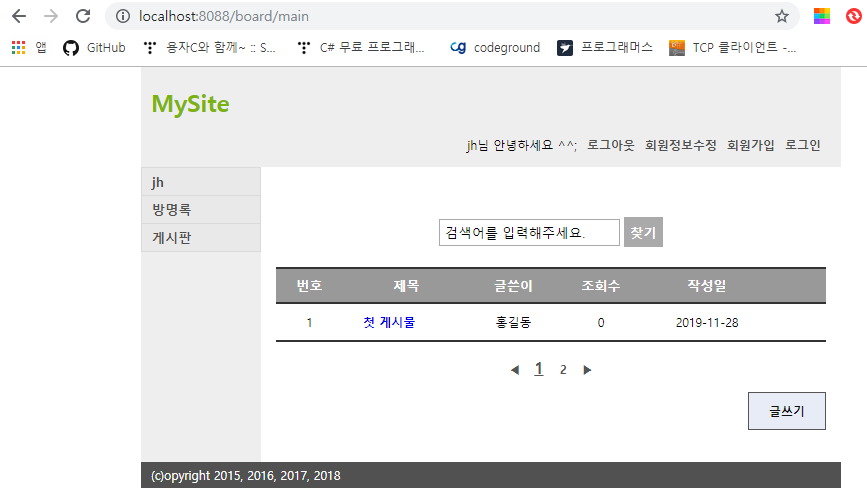Open the 회원가입 sign-up link

click(751, 145)
